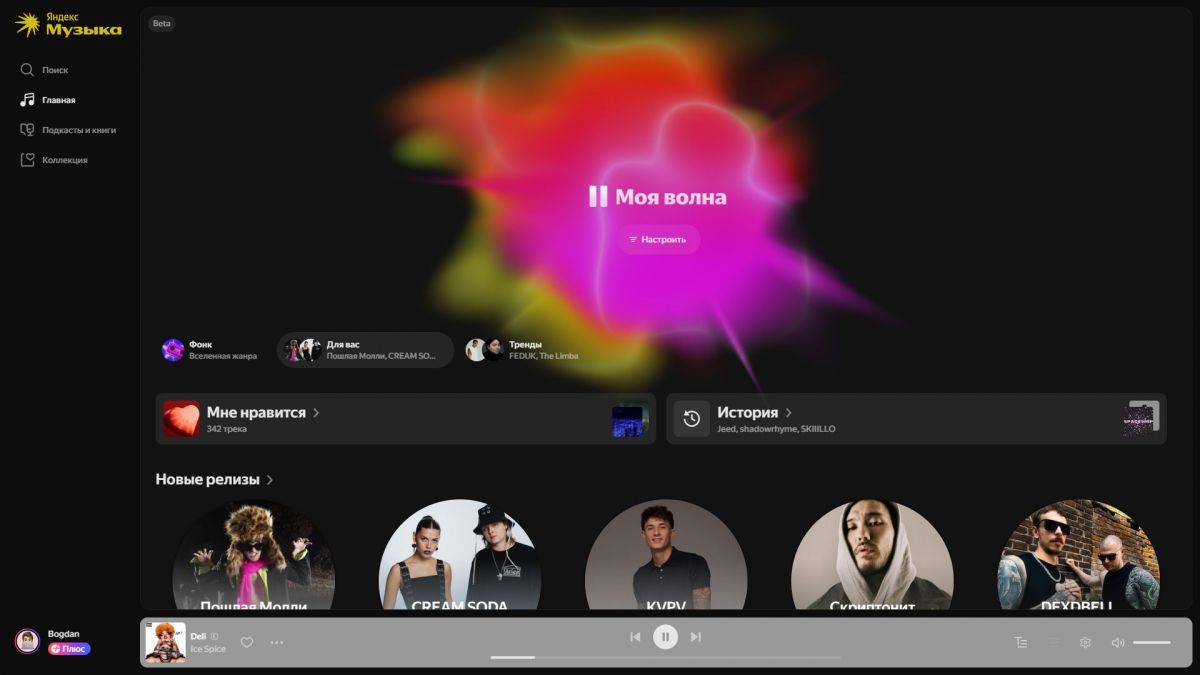Open Новые релизы heading
The width and height of the screenshot is (1200, 675).
click(207, 479)
